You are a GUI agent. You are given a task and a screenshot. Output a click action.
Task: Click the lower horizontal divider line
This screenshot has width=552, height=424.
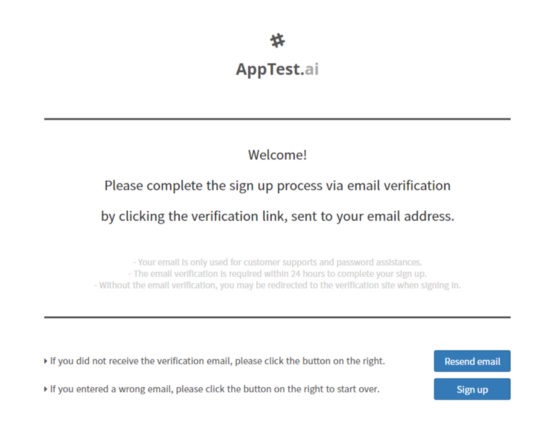click(x=277, y=317)
